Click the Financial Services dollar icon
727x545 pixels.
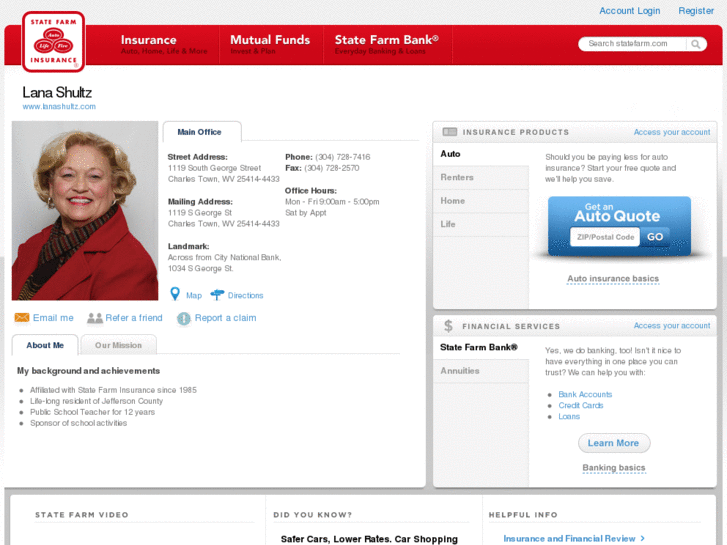(448, 326)
